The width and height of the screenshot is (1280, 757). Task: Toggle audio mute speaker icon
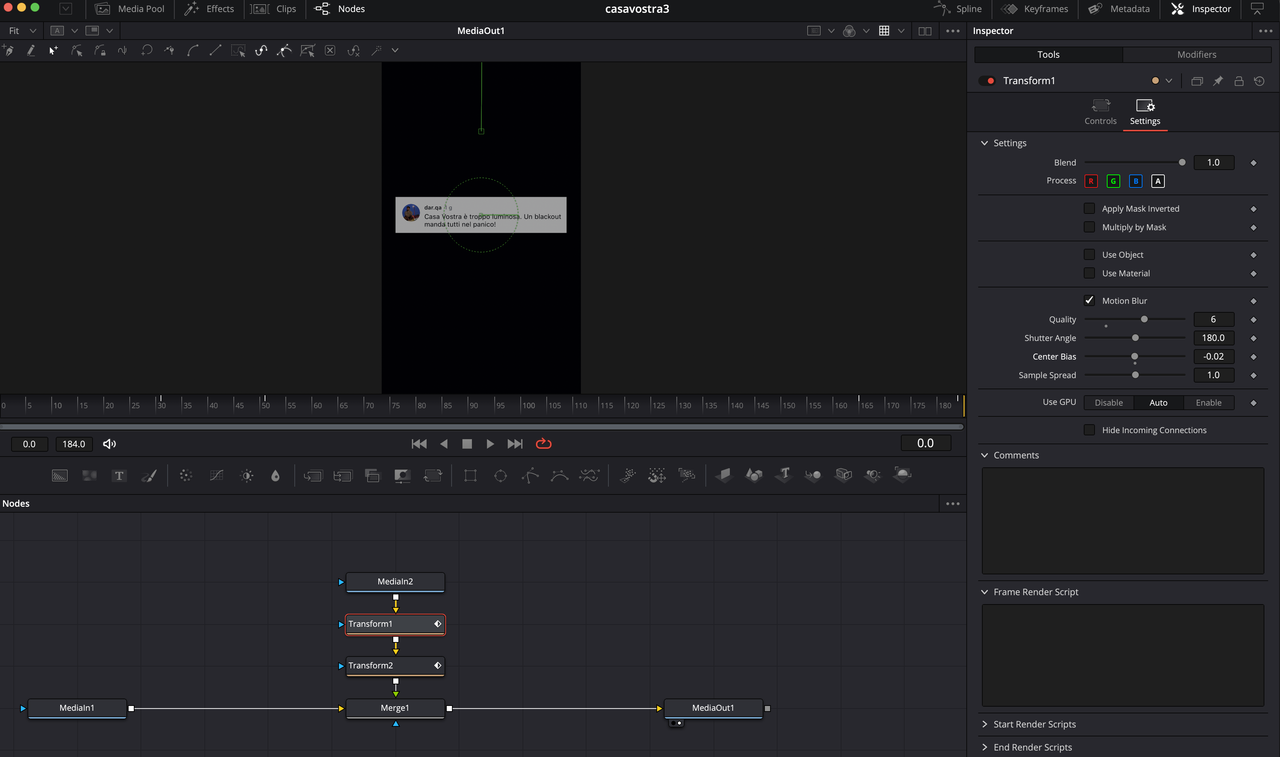point(110,444)
